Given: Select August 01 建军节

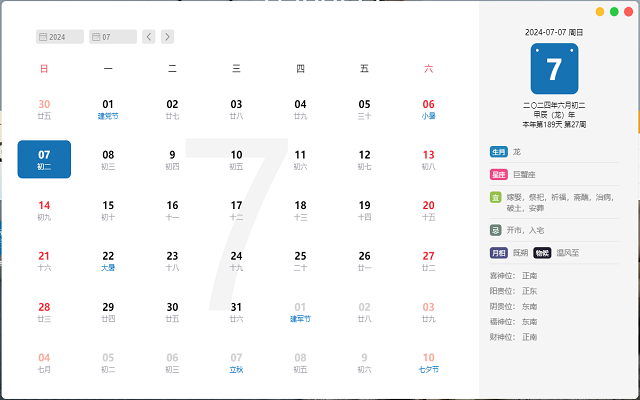Looking at the screenshot, I should tap(300, 312).
